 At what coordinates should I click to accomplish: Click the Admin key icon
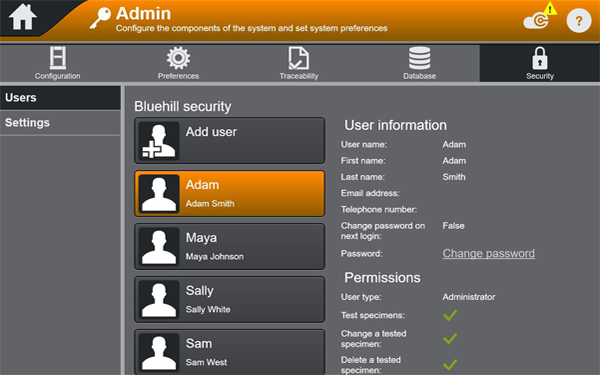[x=100, y=18]
